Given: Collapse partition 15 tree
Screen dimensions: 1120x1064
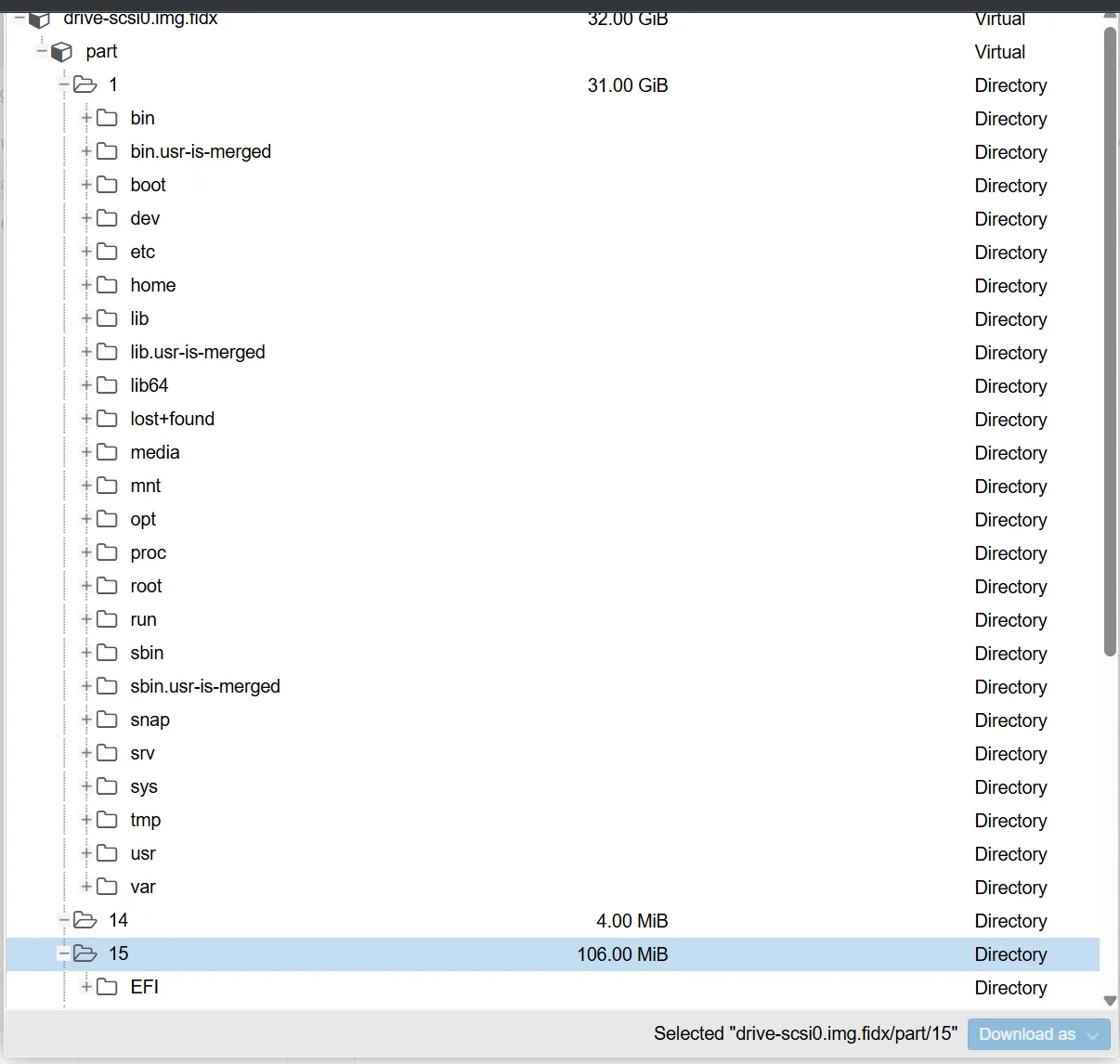Looking at the screenshot, I should pos(64,954).
